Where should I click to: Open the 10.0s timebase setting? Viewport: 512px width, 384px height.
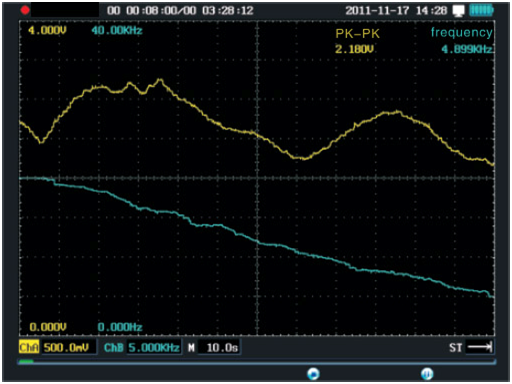(222, 348)
